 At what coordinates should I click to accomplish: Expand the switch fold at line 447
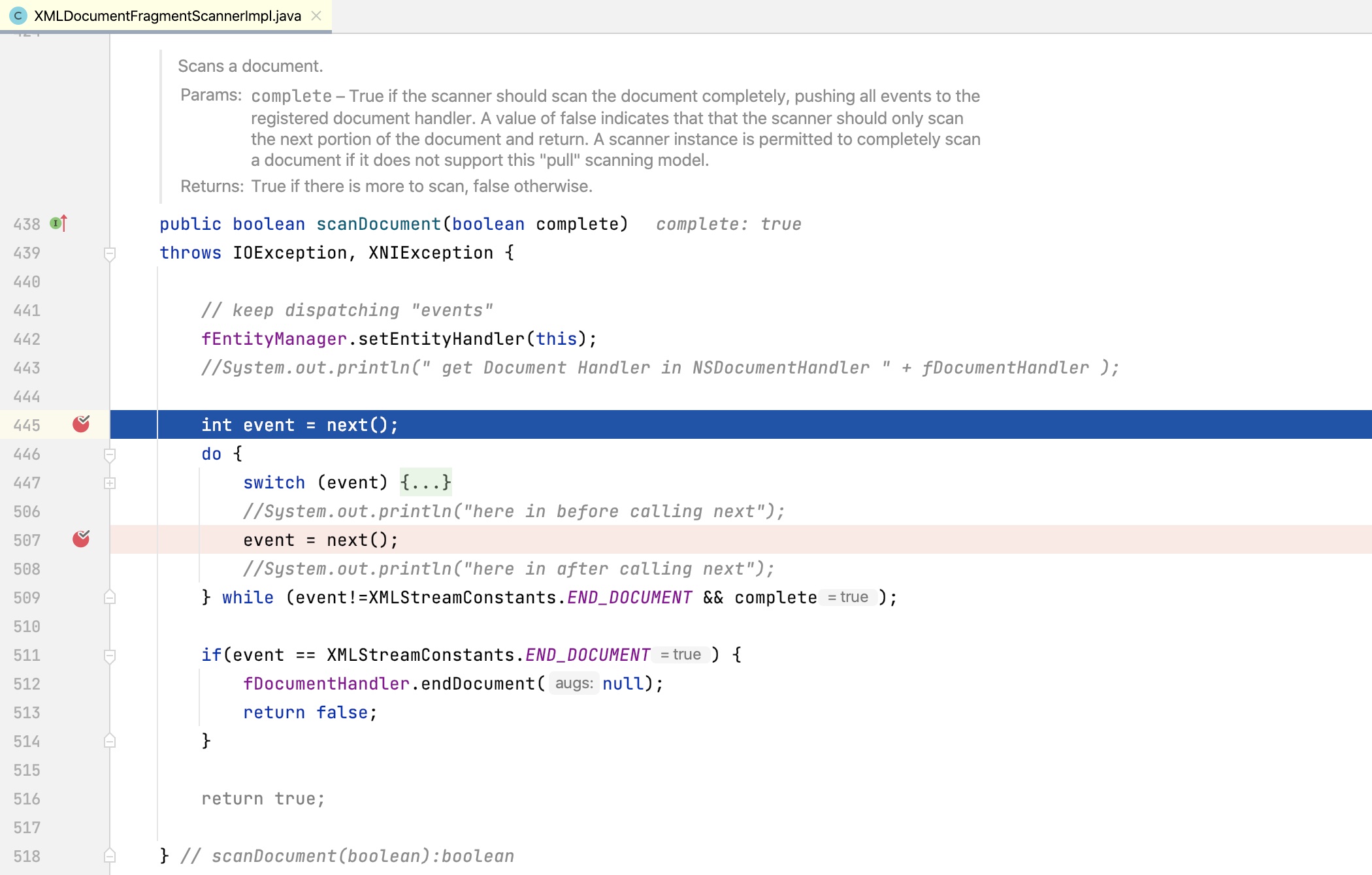(110, 483)
